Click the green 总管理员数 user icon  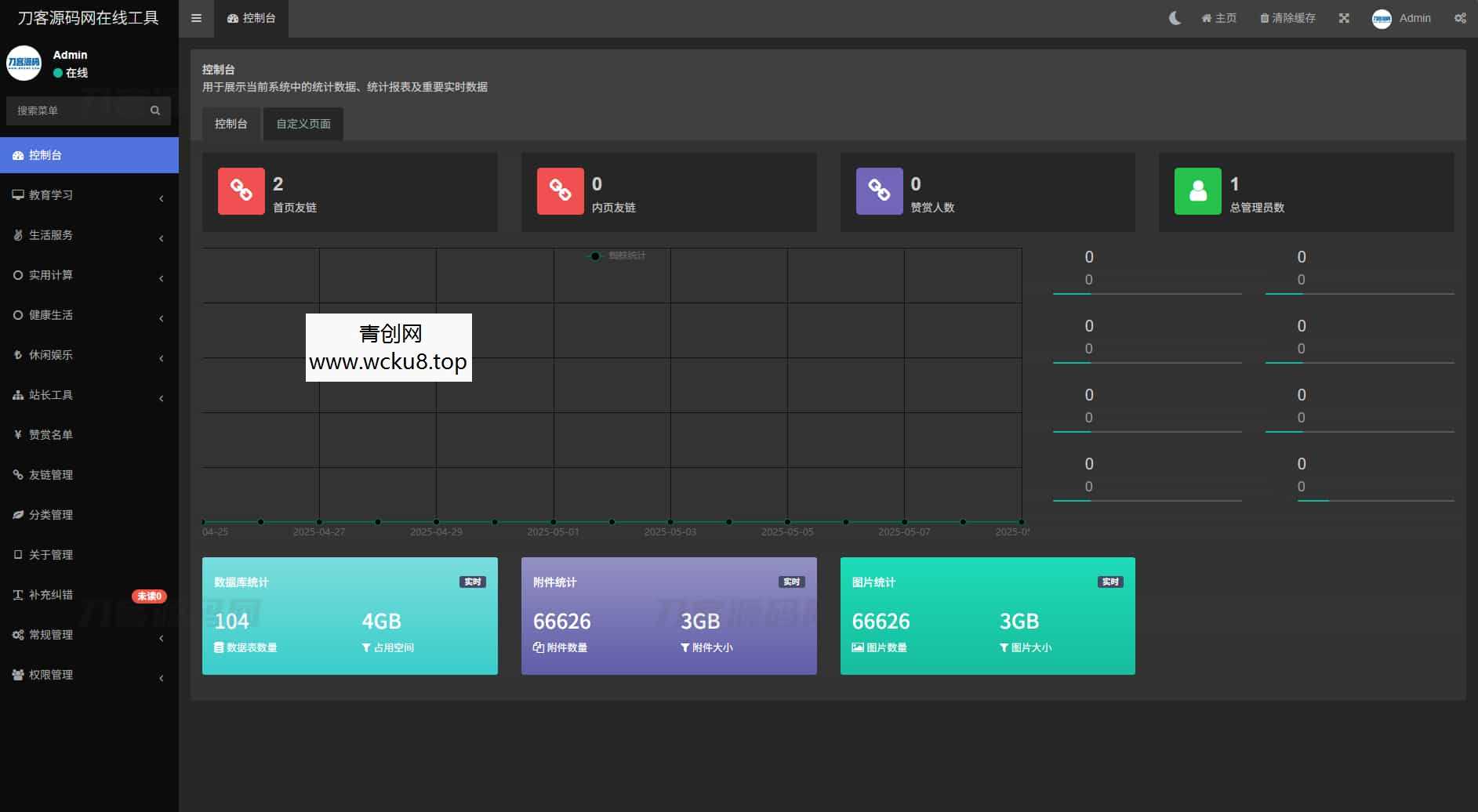pyautogui.click(x=1197, y=191)
